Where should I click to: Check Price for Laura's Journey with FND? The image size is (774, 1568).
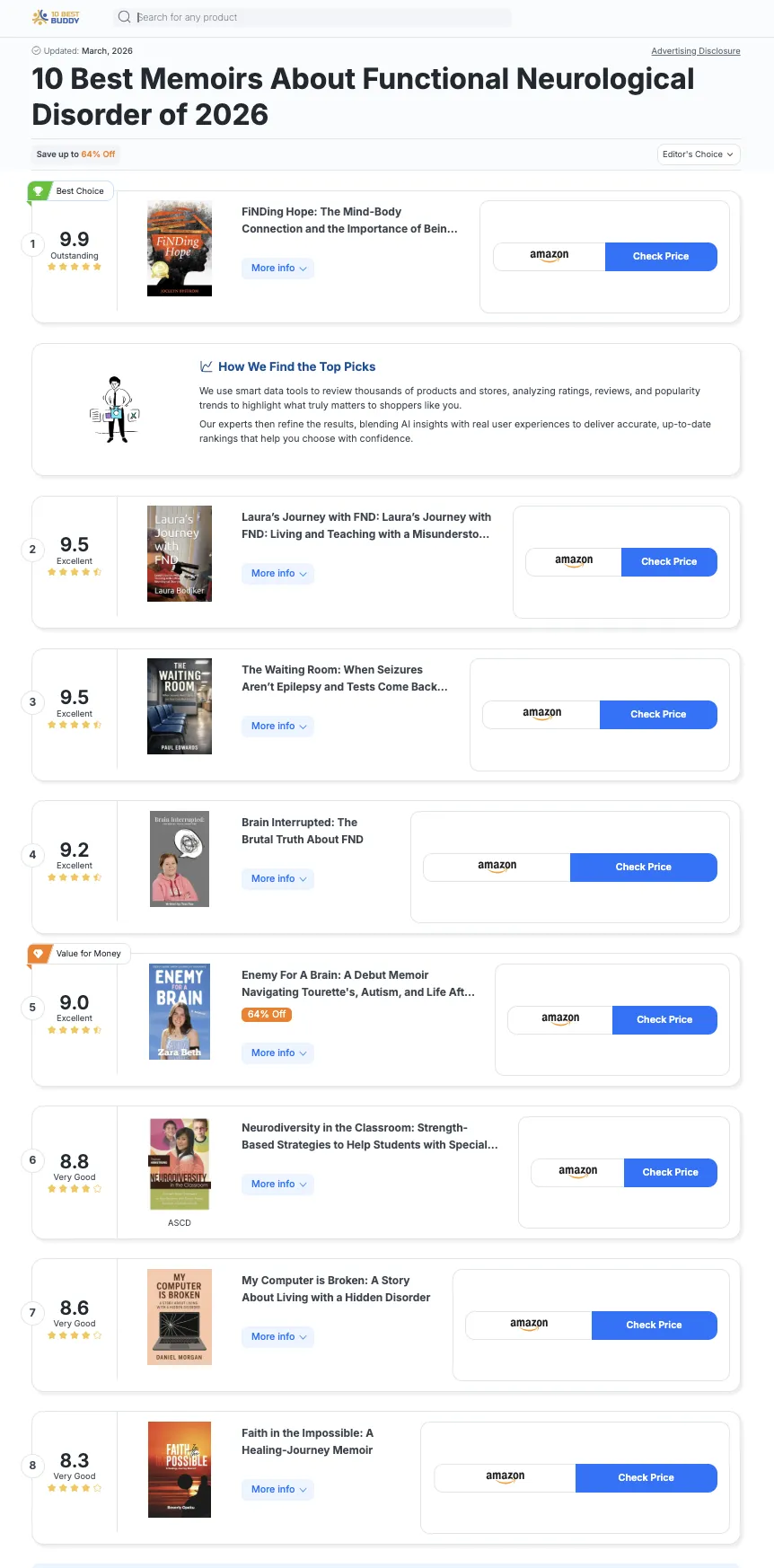coord(669,561)
